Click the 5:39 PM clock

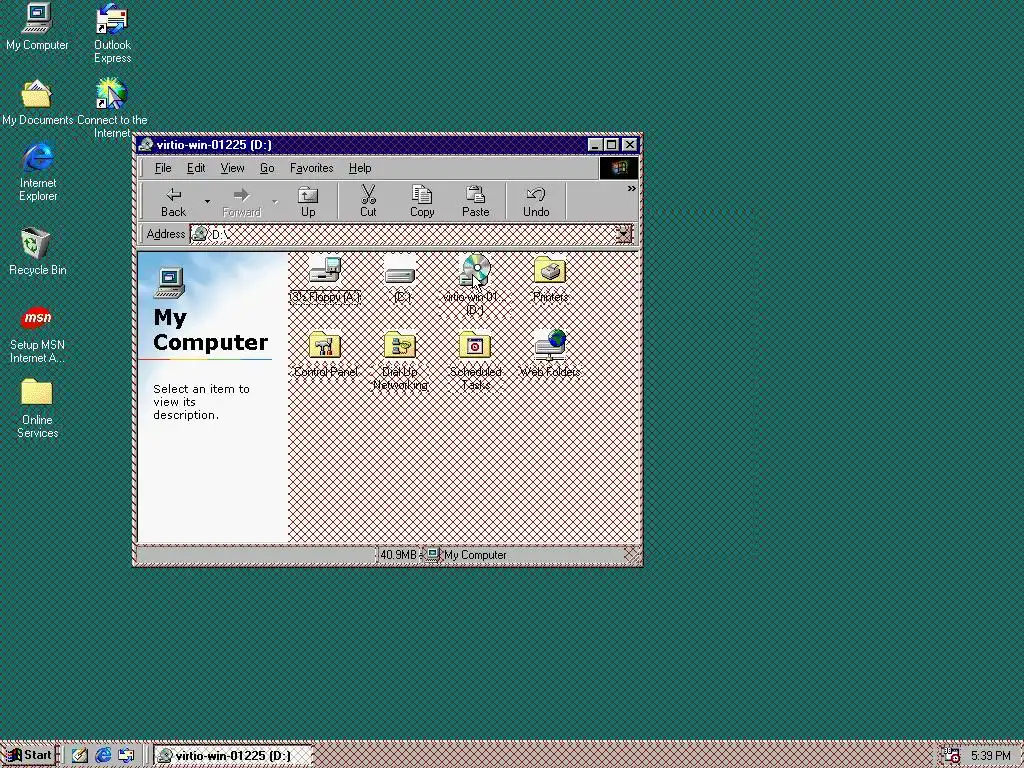[x=991, y=756]
